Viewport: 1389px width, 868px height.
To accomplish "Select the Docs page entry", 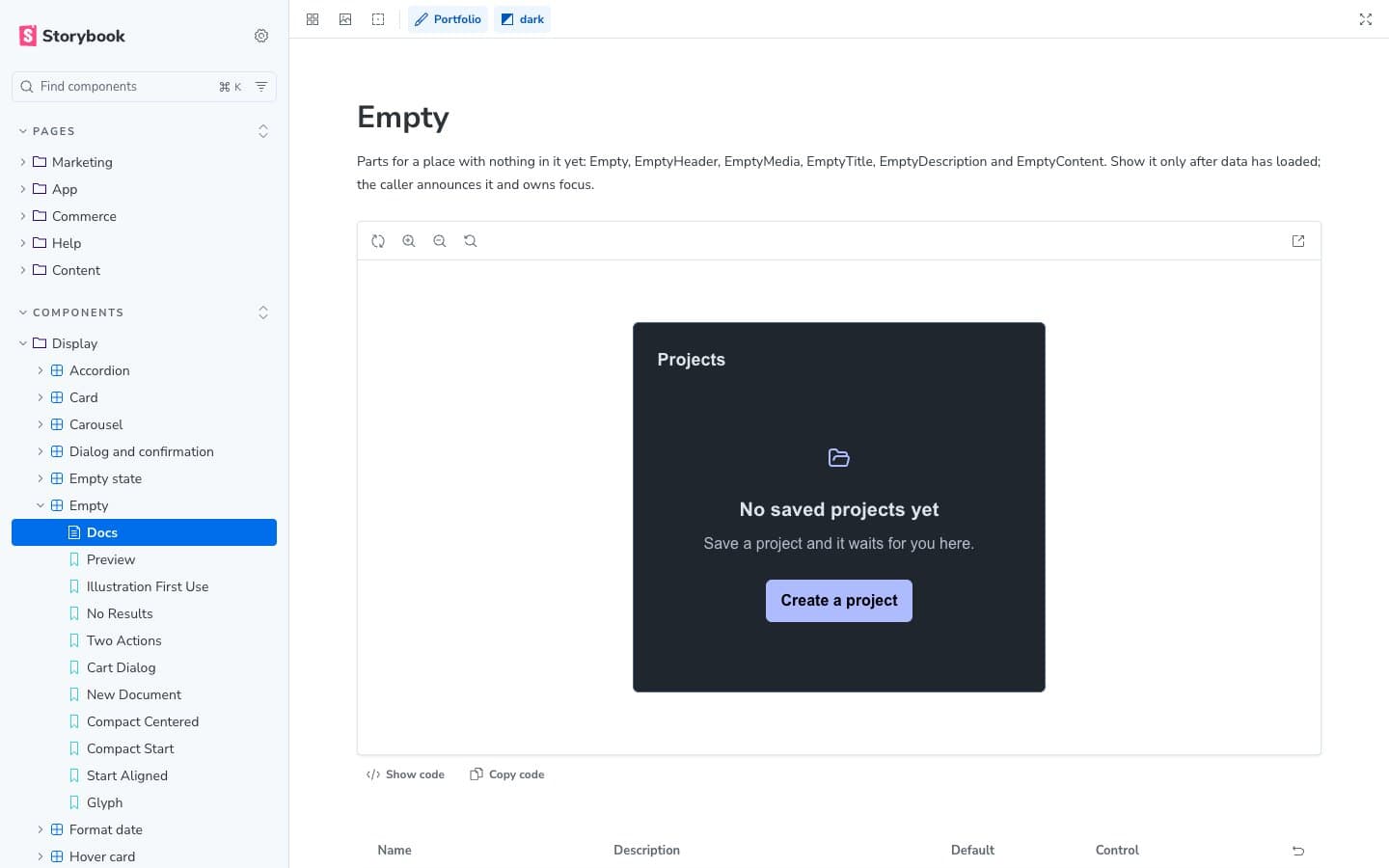I will point(144,532).
